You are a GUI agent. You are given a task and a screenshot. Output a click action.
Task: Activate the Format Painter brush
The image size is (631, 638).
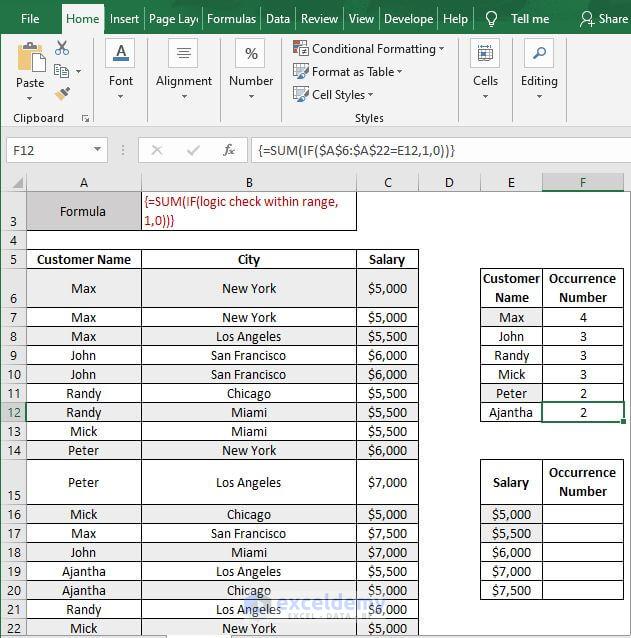[62, 94]
